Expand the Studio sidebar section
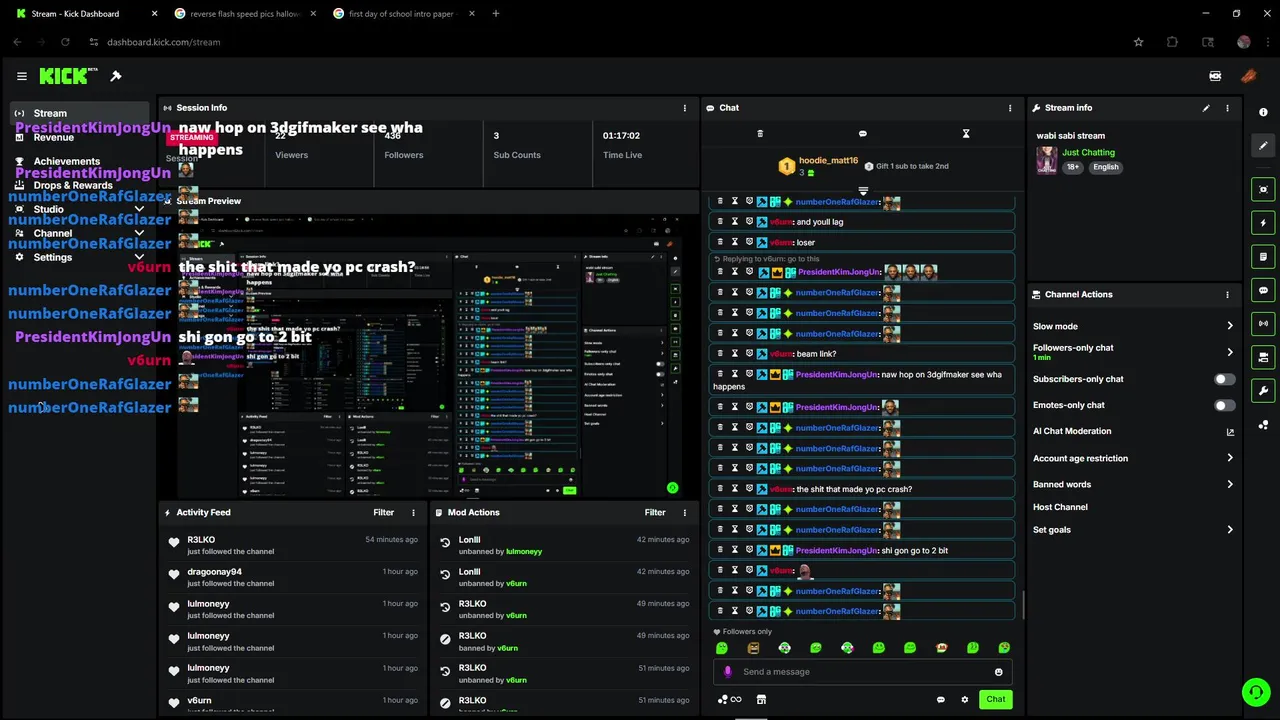The height and width of the screenshot is (720, 1280). 139,209
